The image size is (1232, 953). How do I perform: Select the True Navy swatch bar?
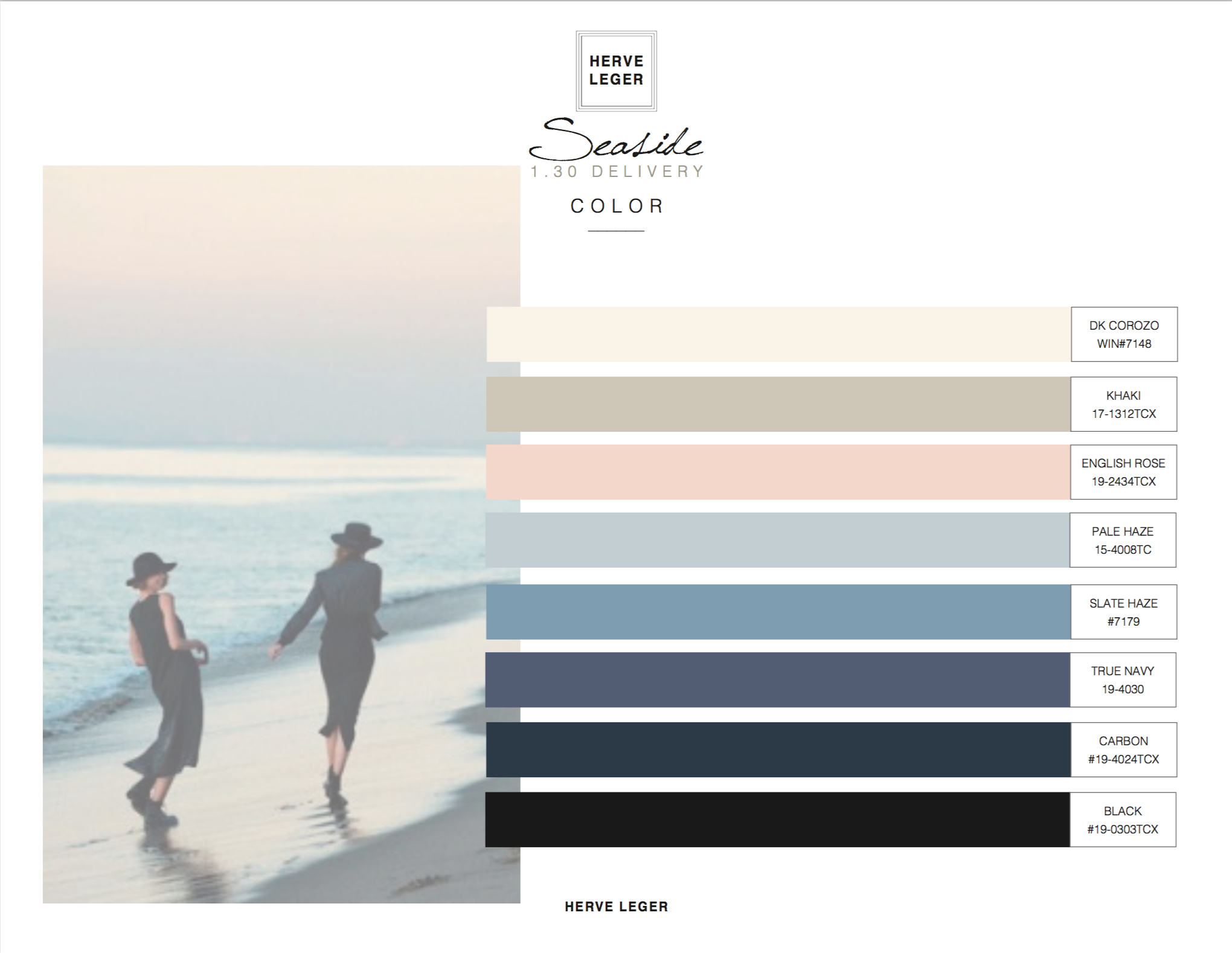click(x=778, y=679)
